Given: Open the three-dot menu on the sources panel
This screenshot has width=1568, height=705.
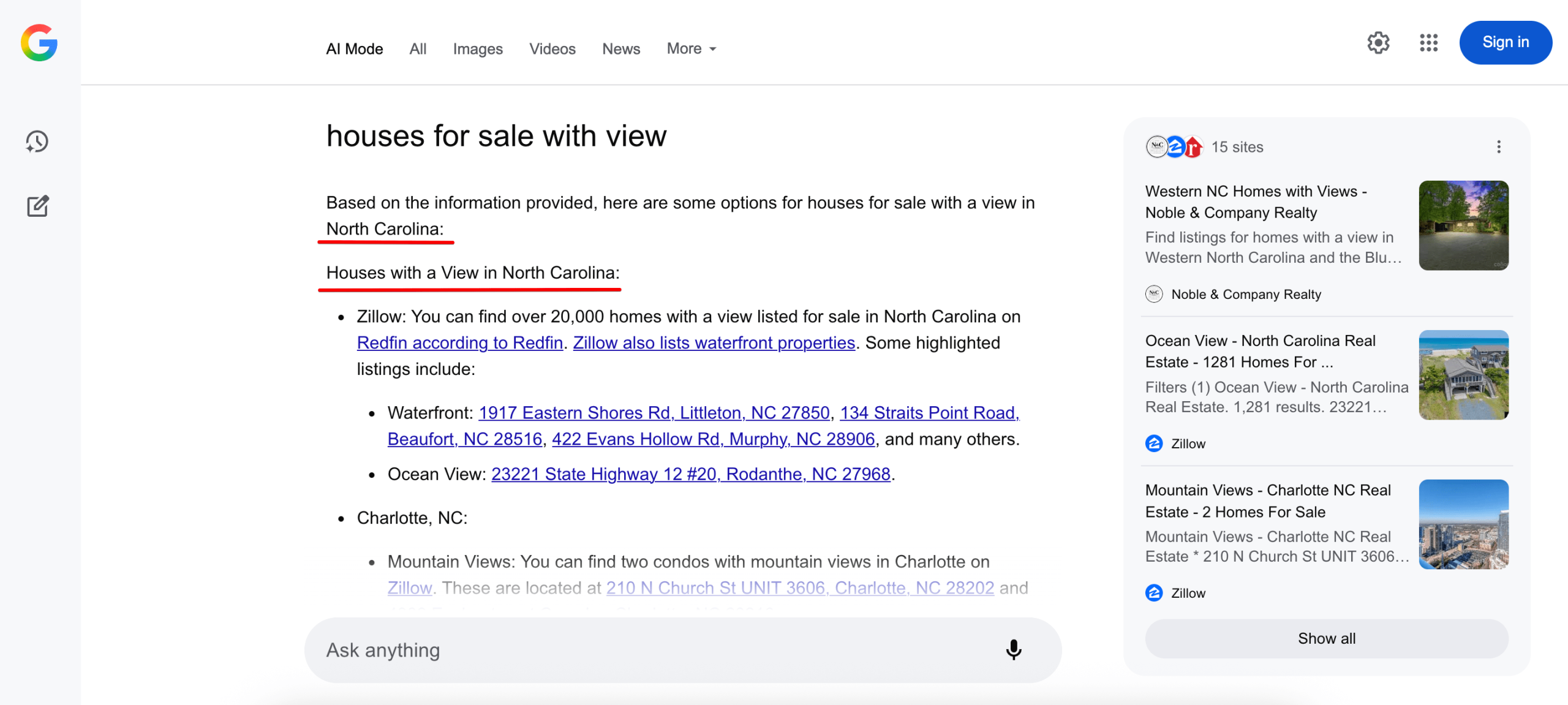Looking at the screenshot, I should pyautogui.click(x=1499, y=147).
